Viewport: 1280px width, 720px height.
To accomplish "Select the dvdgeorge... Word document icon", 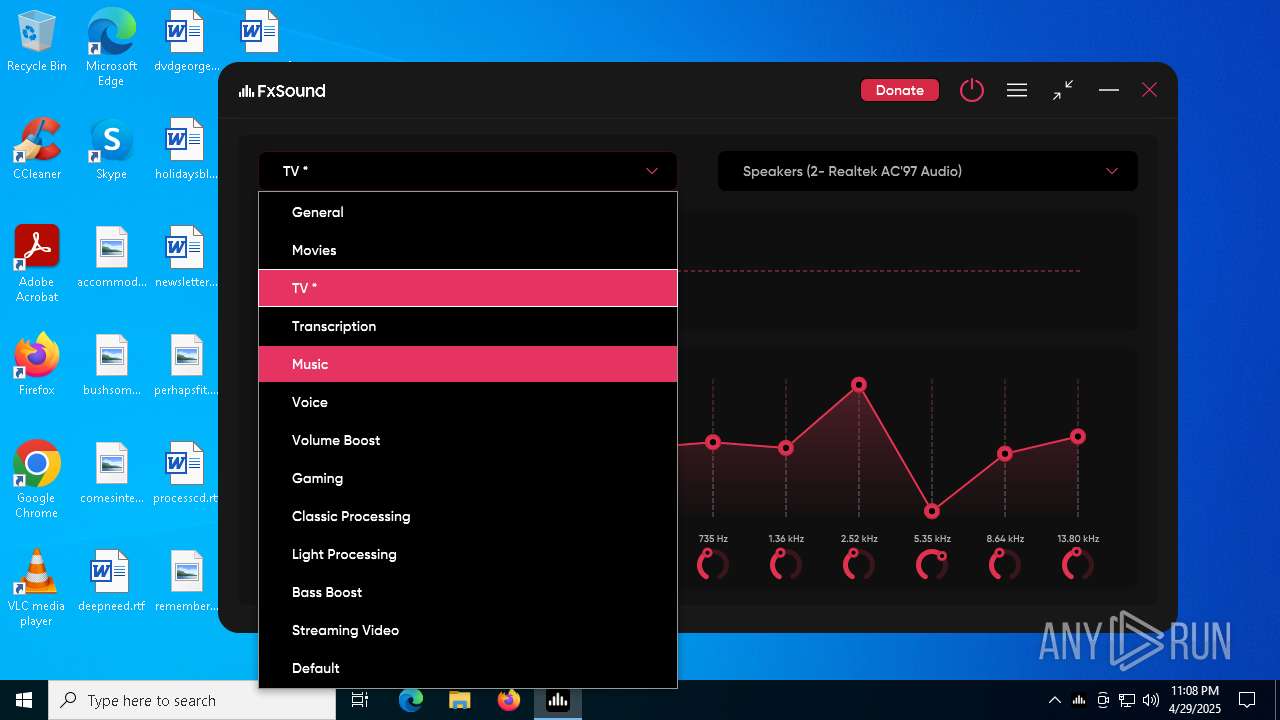I will 186,41.
